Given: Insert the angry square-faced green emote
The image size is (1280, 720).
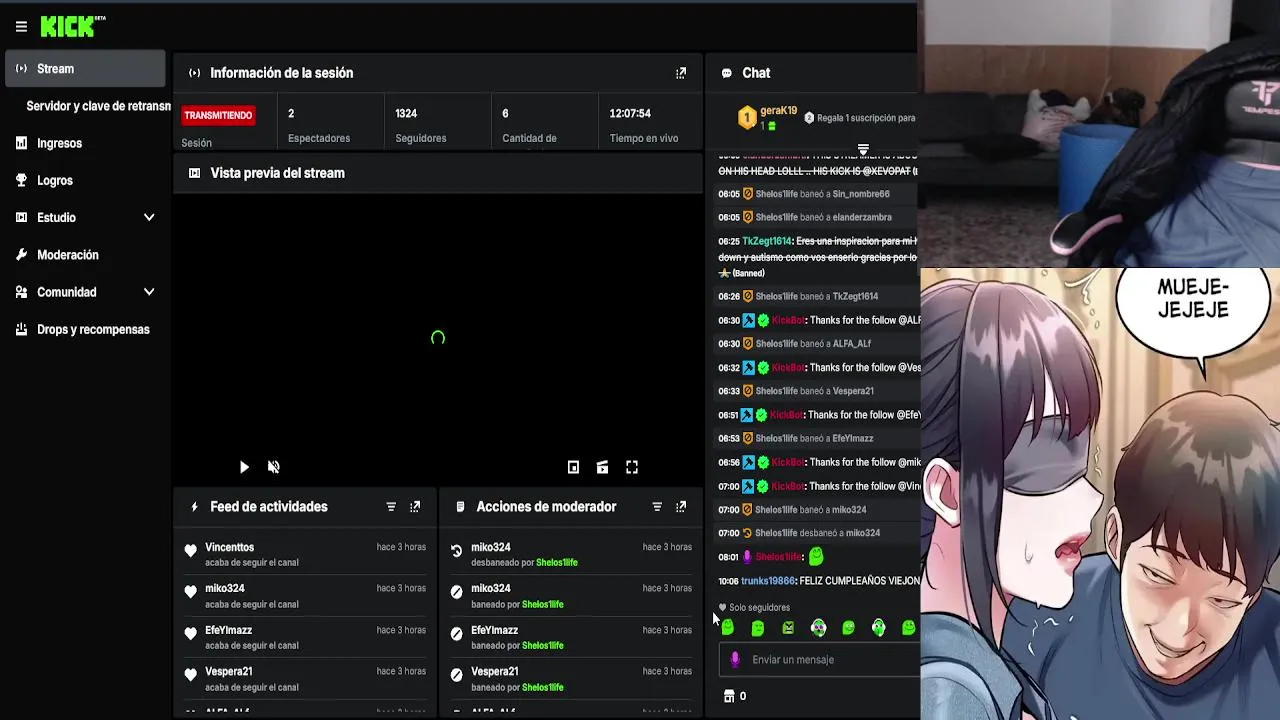Looking at the screenshot, I should pyautogui.click(x=788, y=628).
